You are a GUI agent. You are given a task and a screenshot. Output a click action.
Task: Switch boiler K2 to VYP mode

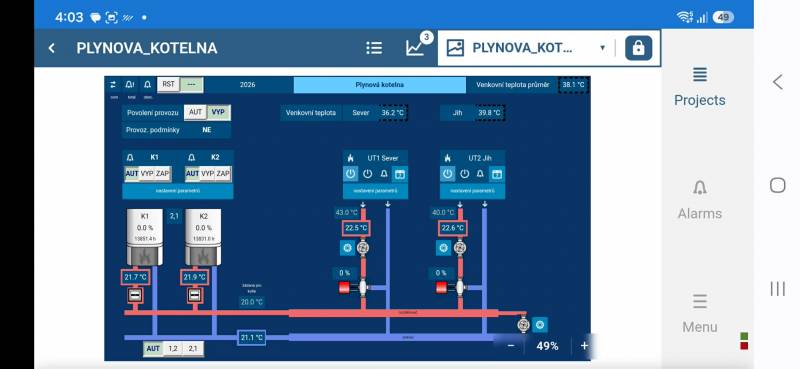(x=207, y=174)
